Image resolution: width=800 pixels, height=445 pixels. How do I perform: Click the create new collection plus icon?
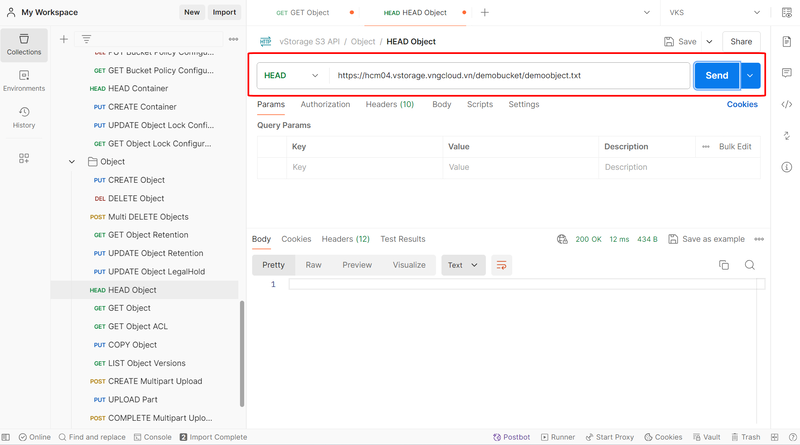tap(64, 39)
